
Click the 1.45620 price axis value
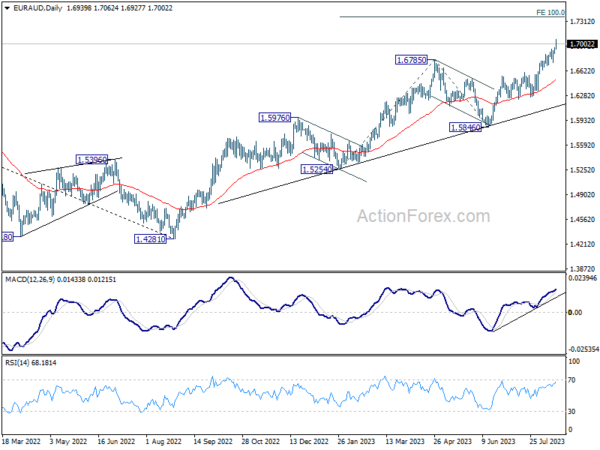pyautogui.click(x=582, y=220)
